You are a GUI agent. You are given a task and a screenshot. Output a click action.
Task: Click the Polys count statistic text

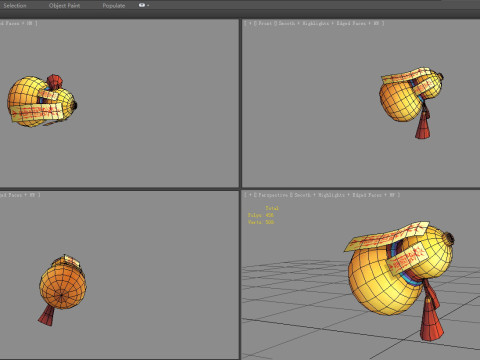click(261, 215)
